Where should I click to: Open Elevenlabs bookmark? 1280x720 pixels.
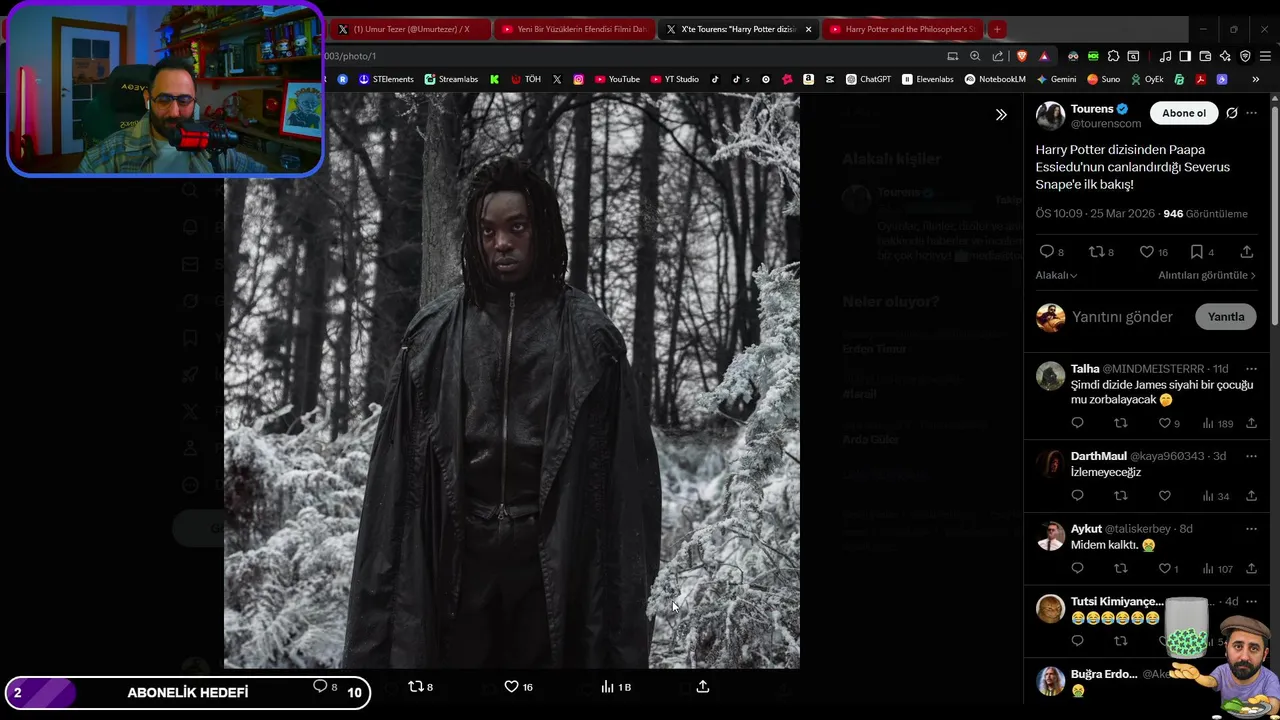(928, 79)
